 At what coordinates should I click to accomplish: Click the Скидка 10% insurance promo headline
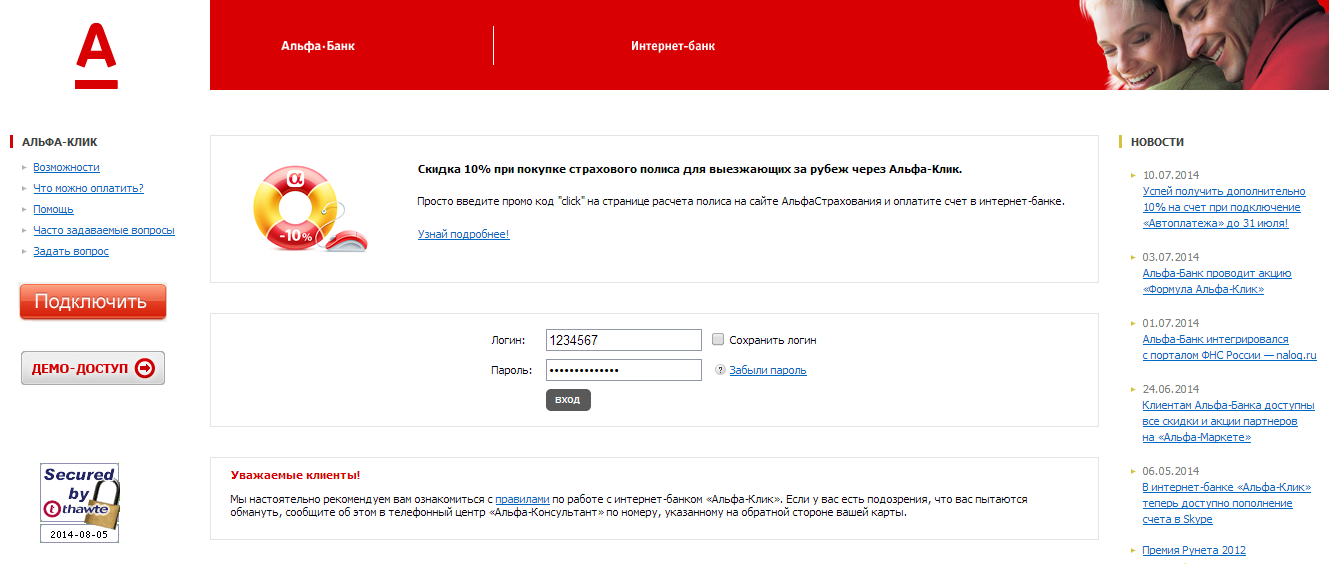pos(689,169)
